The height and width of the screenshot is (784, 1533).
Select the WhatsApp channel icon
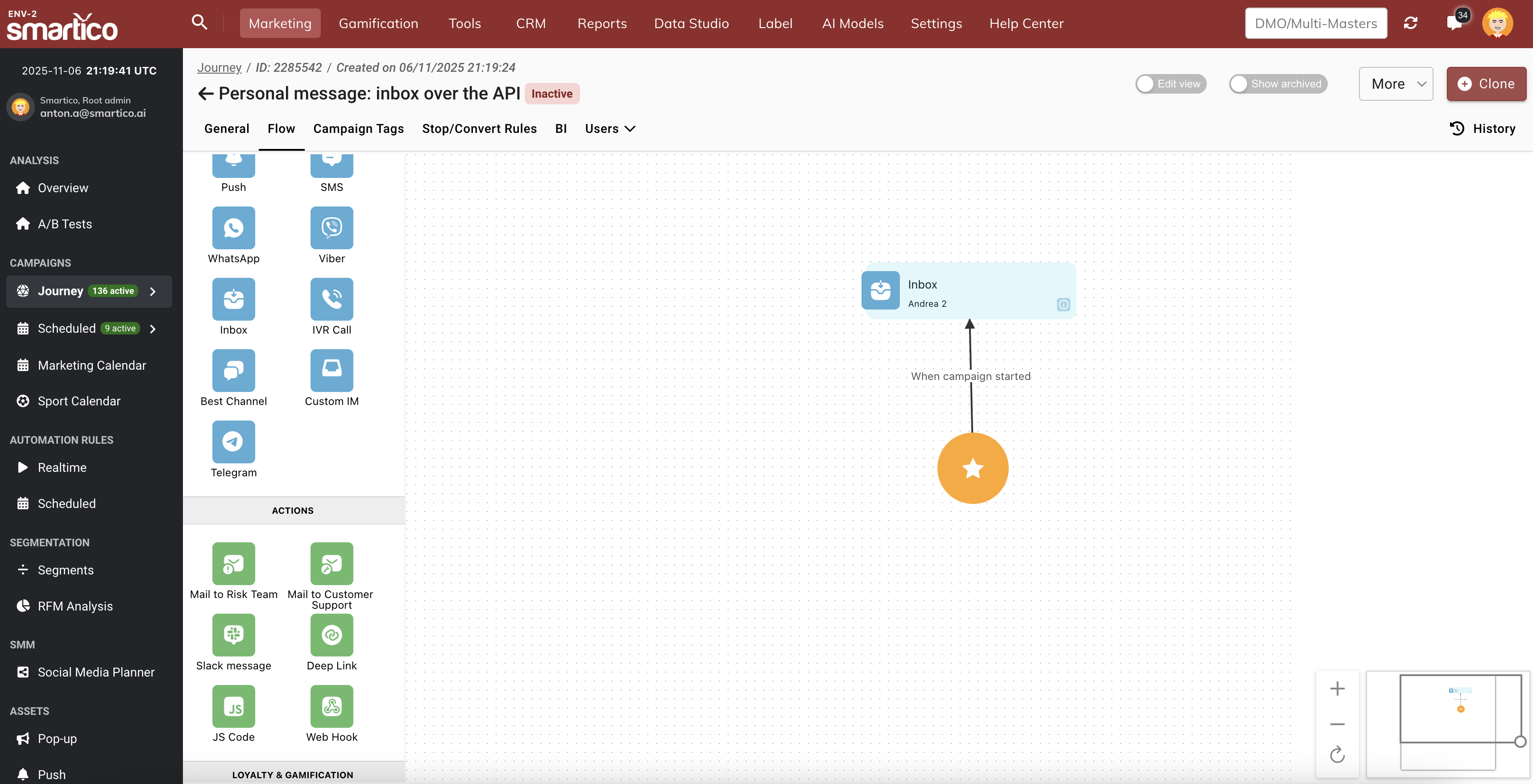[x=233, y=228]
